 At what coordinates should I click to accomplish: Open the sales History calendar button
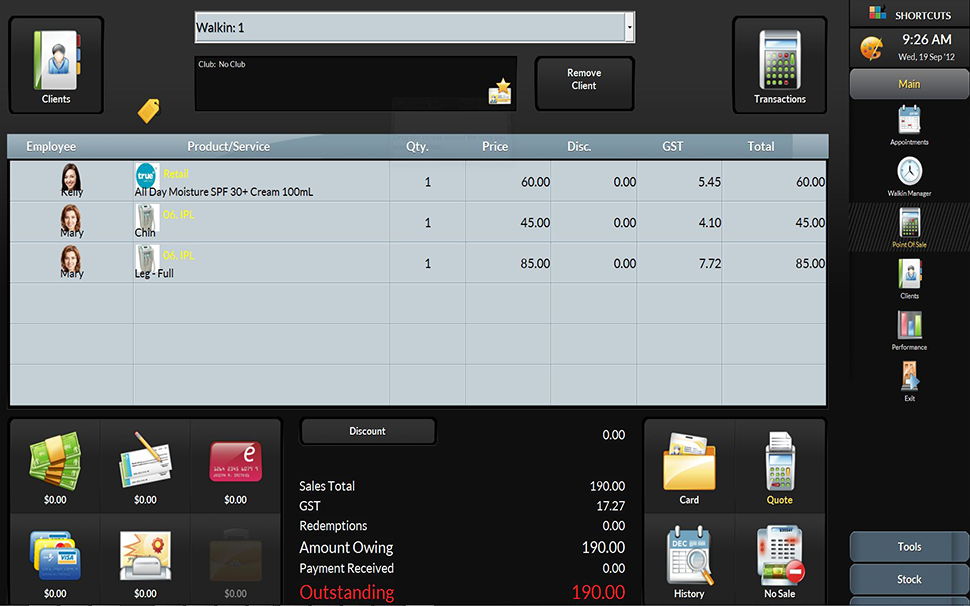[689, 560]
